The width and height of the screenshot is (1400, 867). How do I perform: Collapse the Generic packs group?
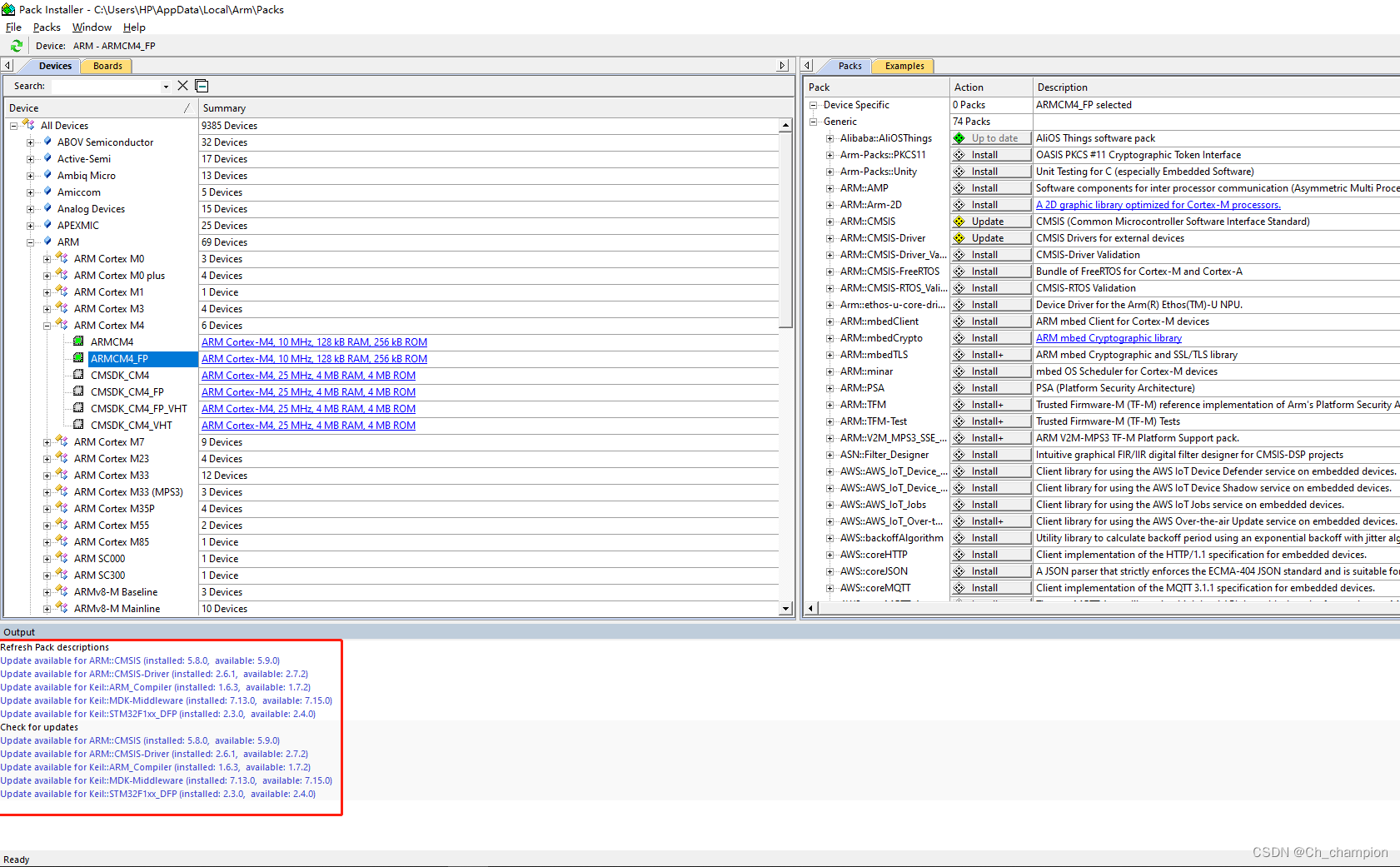click(x=814, y=122)
